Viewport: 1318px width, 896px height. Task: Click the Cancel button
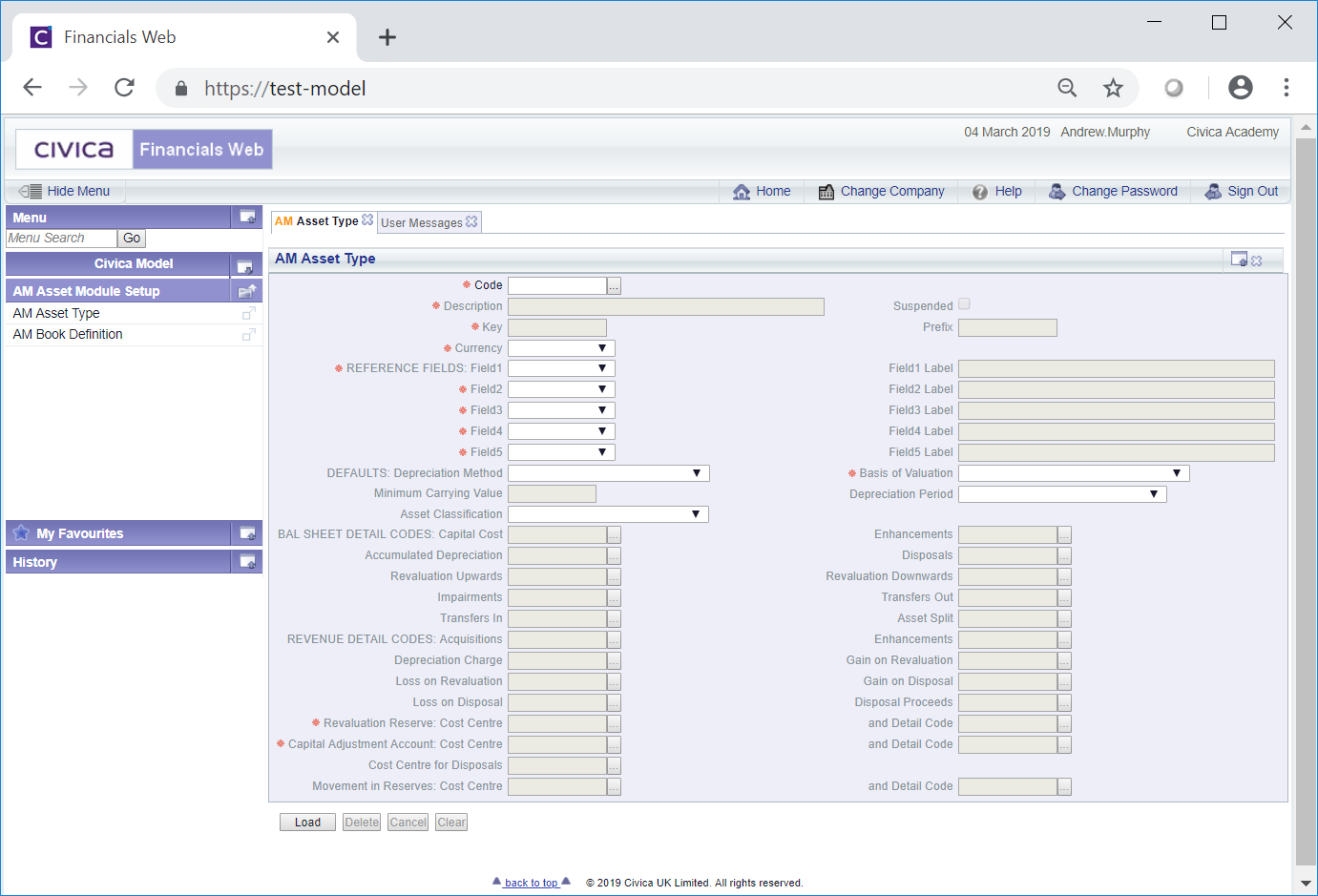(408, 823)
